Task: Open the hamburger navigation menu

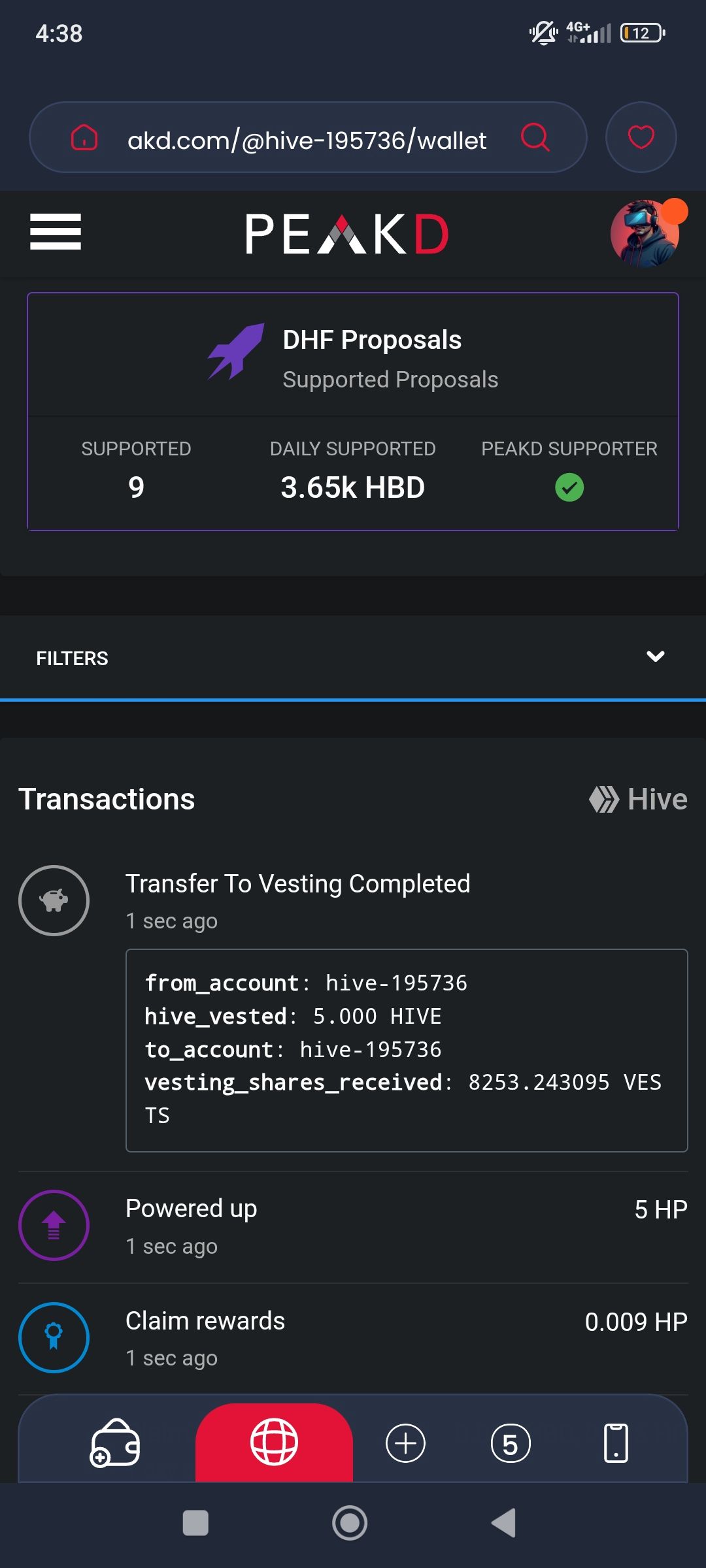Action: (56, 232)
